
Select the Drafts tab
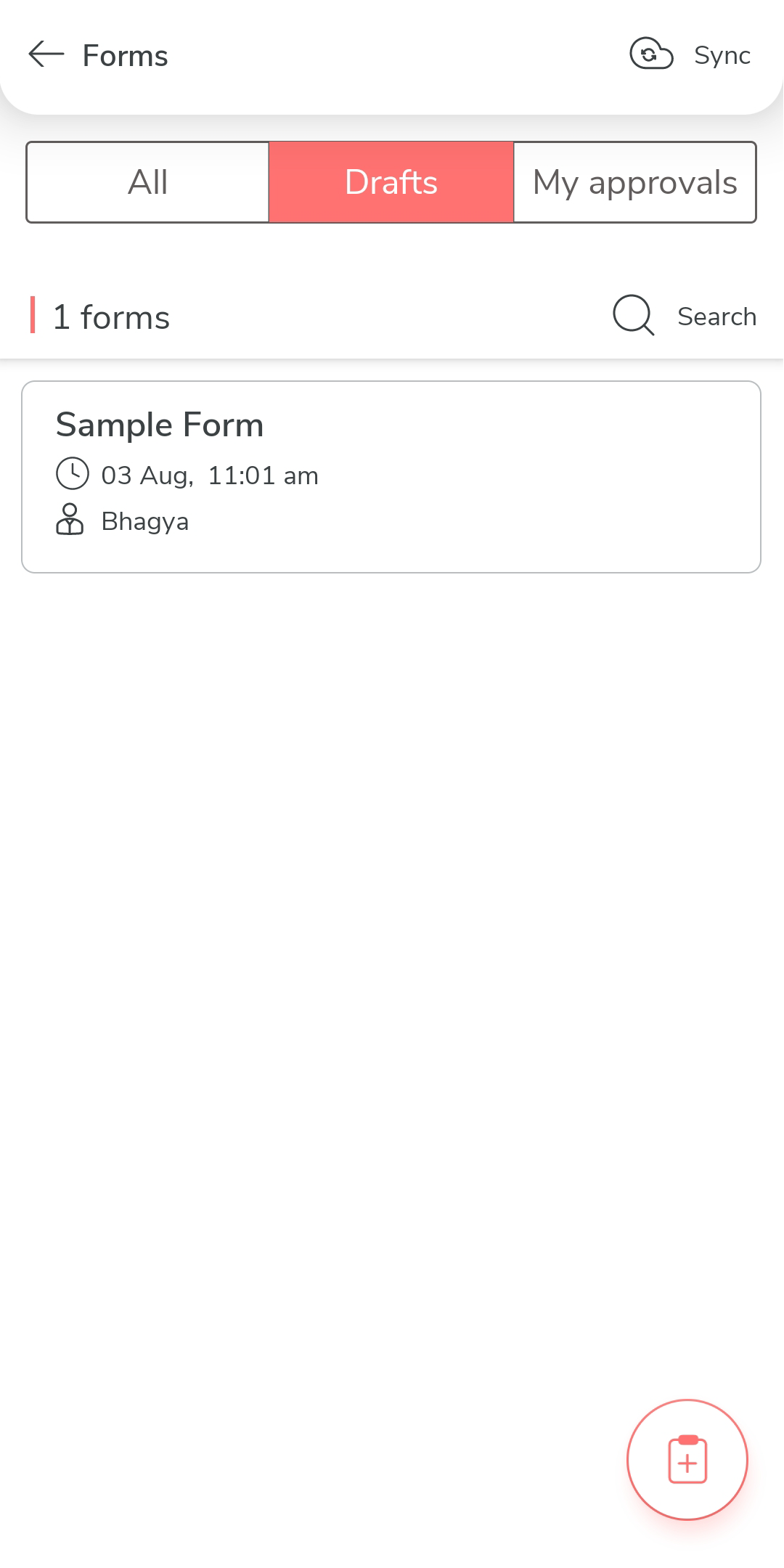[x=391, y=182]
